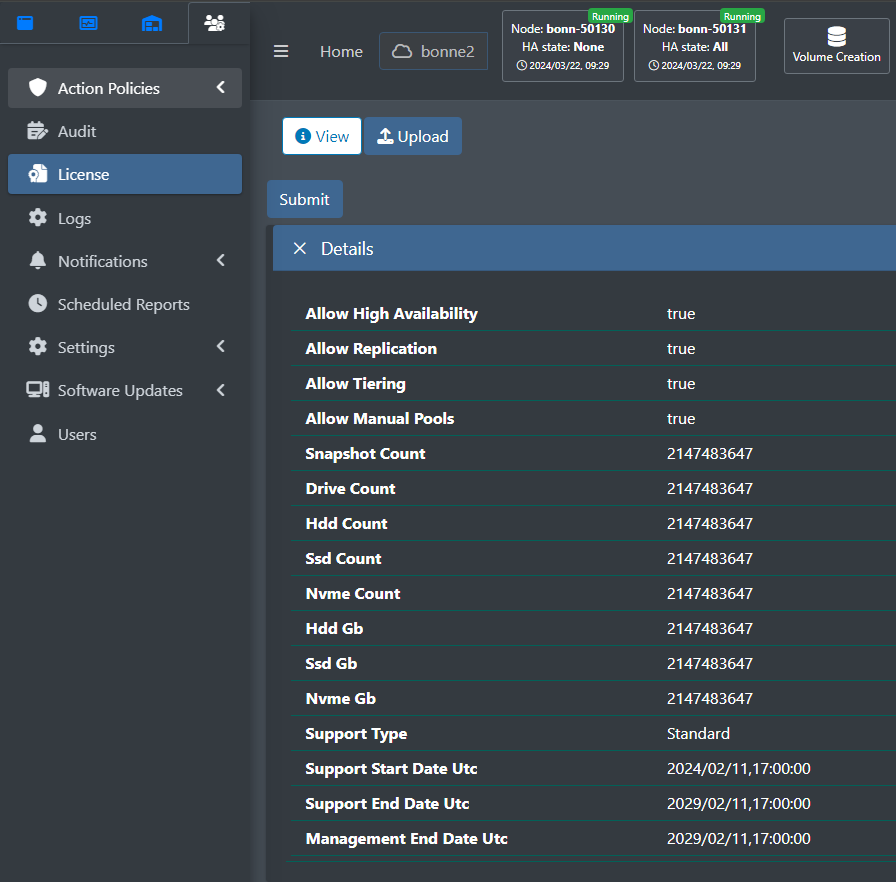Viewport: 896px width, 882px height.
Task: Click the Snapshot Count value 2147483647
Action: tap(710, 454)
